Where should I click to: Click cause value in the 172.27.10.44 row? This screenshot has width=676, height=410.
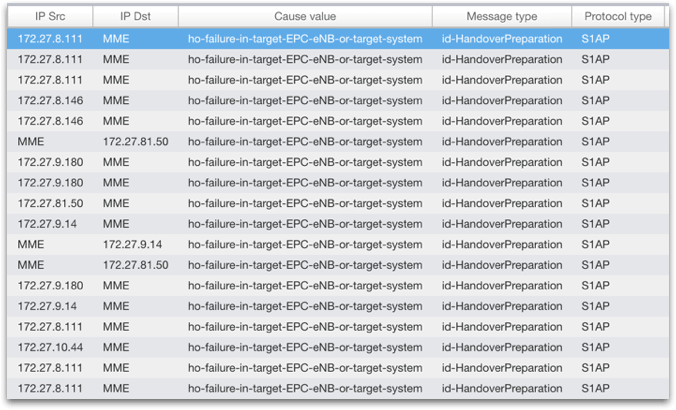point(305,347)
